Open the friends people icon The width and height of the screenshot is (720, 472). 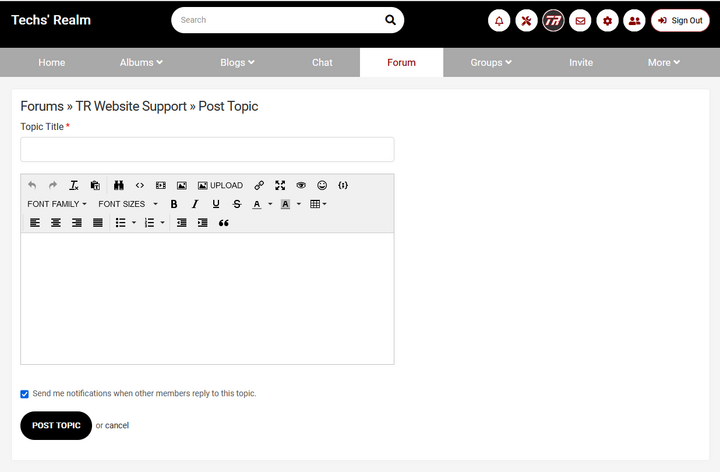[x=635, y=21]
